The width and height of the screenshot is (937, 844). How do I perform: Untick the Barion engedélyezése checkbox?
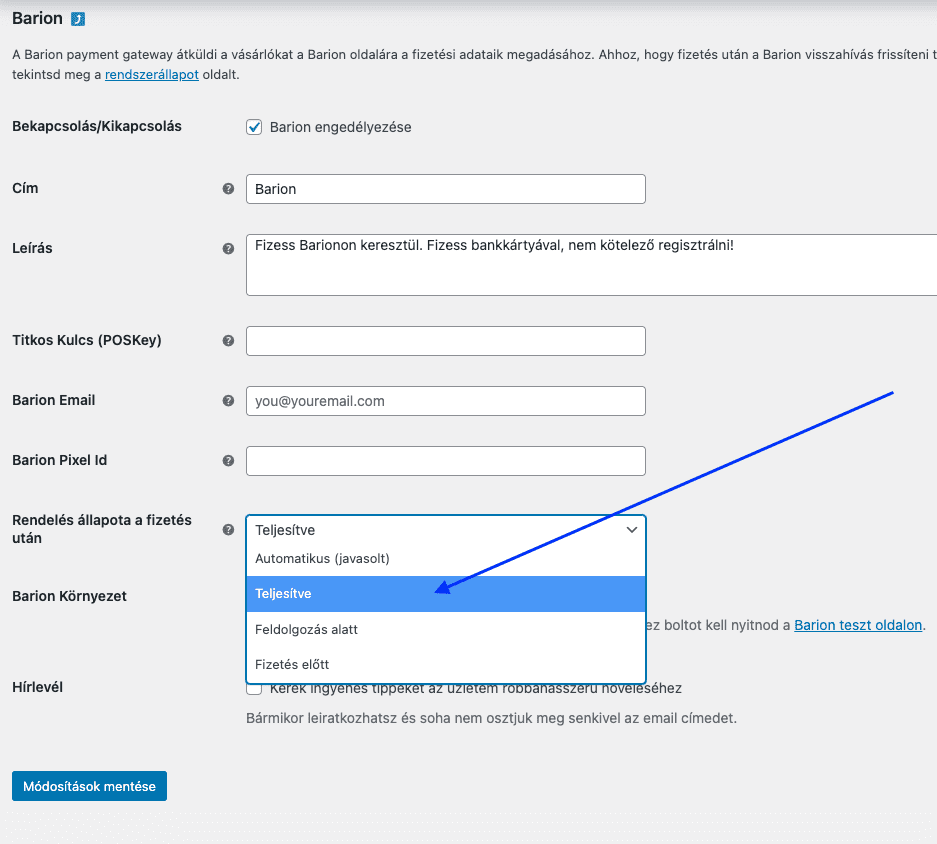pos(254,127)
